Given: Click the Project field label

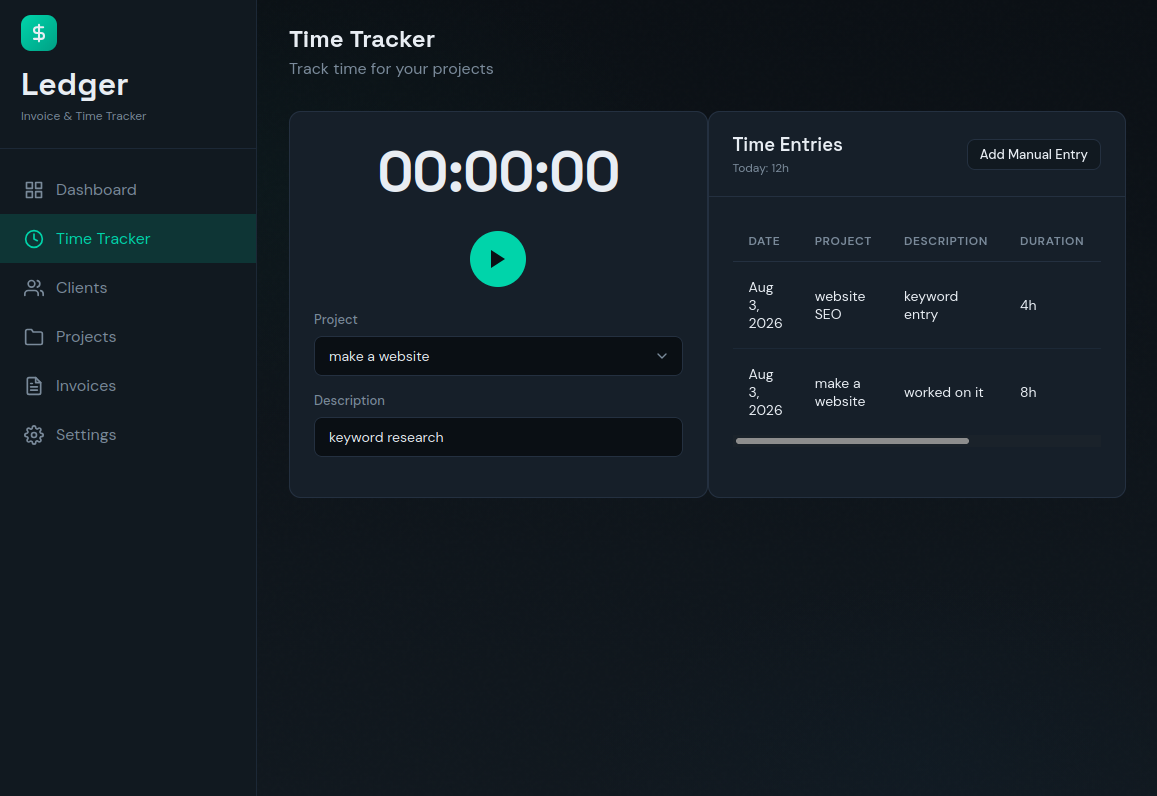Looking at the screenshot, I should (335, 319).
